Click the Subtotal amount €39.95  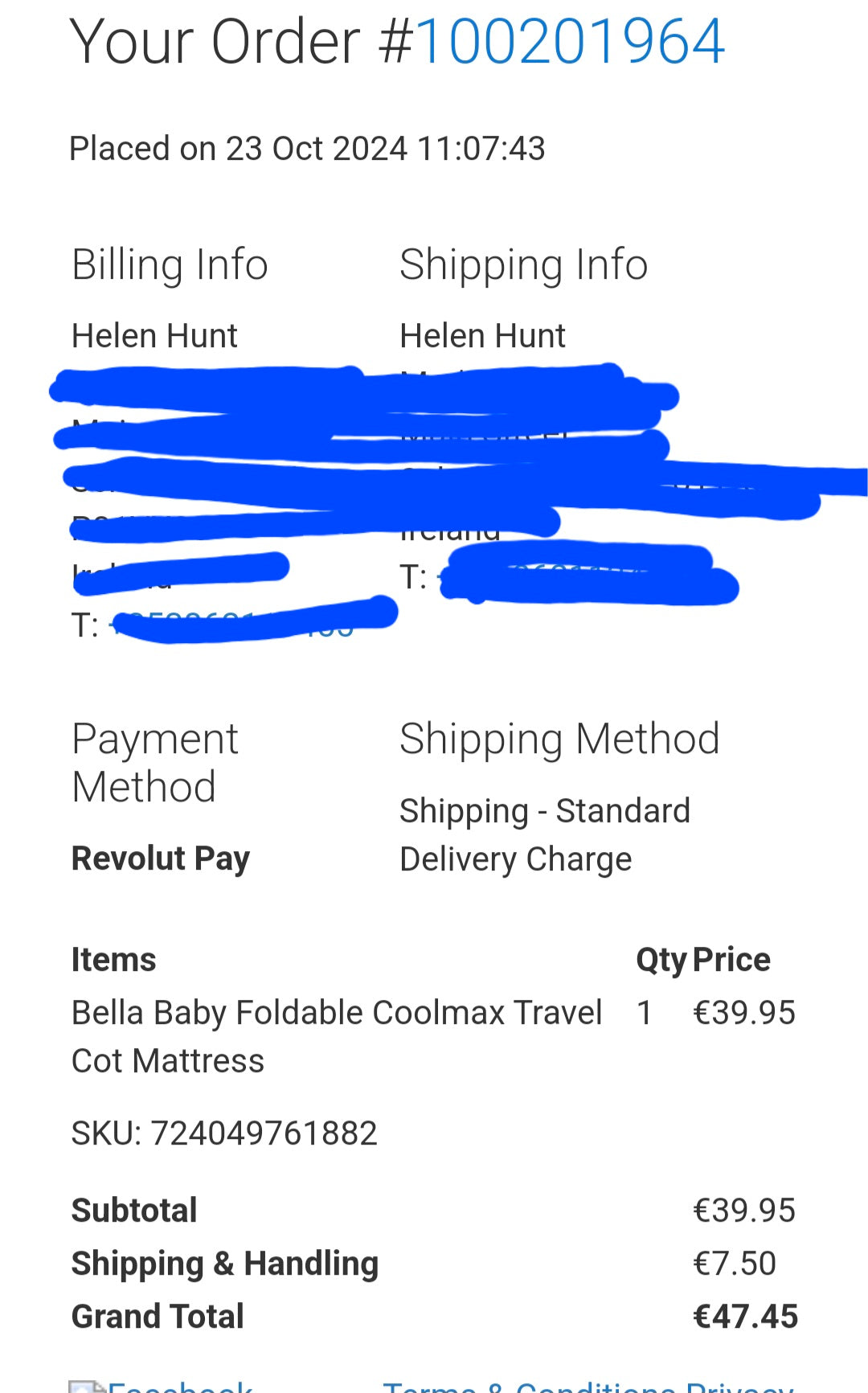click(744, 1211)
